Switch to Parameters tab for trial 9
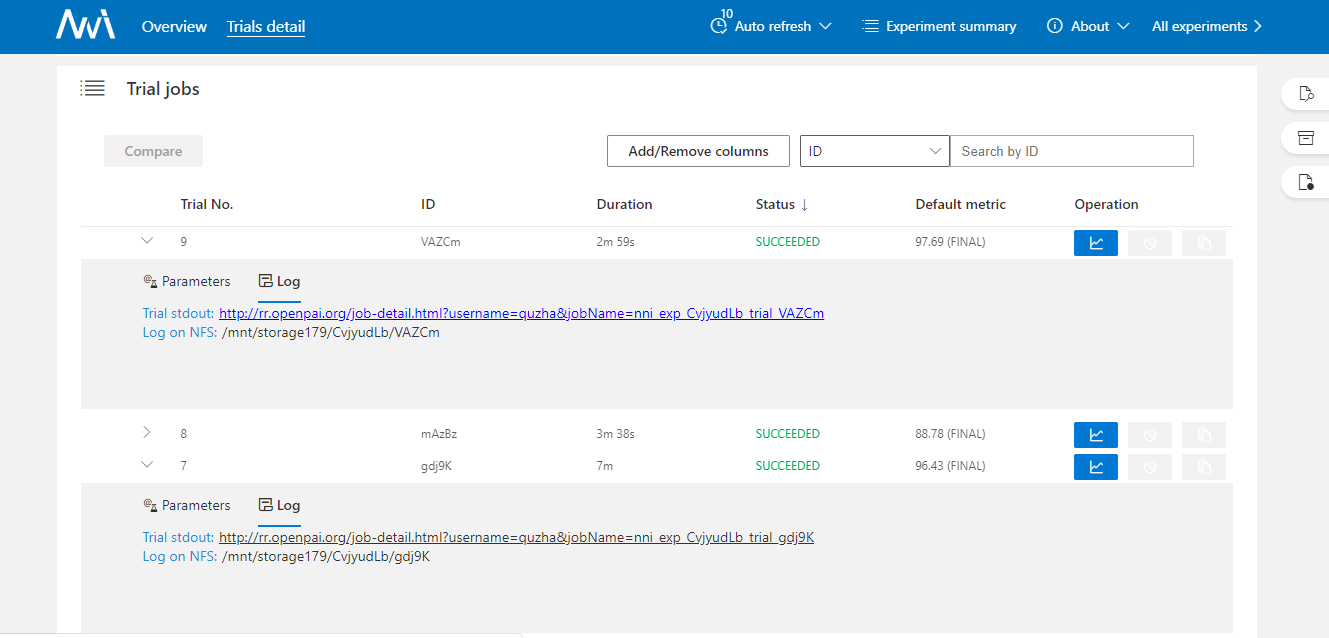 (x=187, y=282)
